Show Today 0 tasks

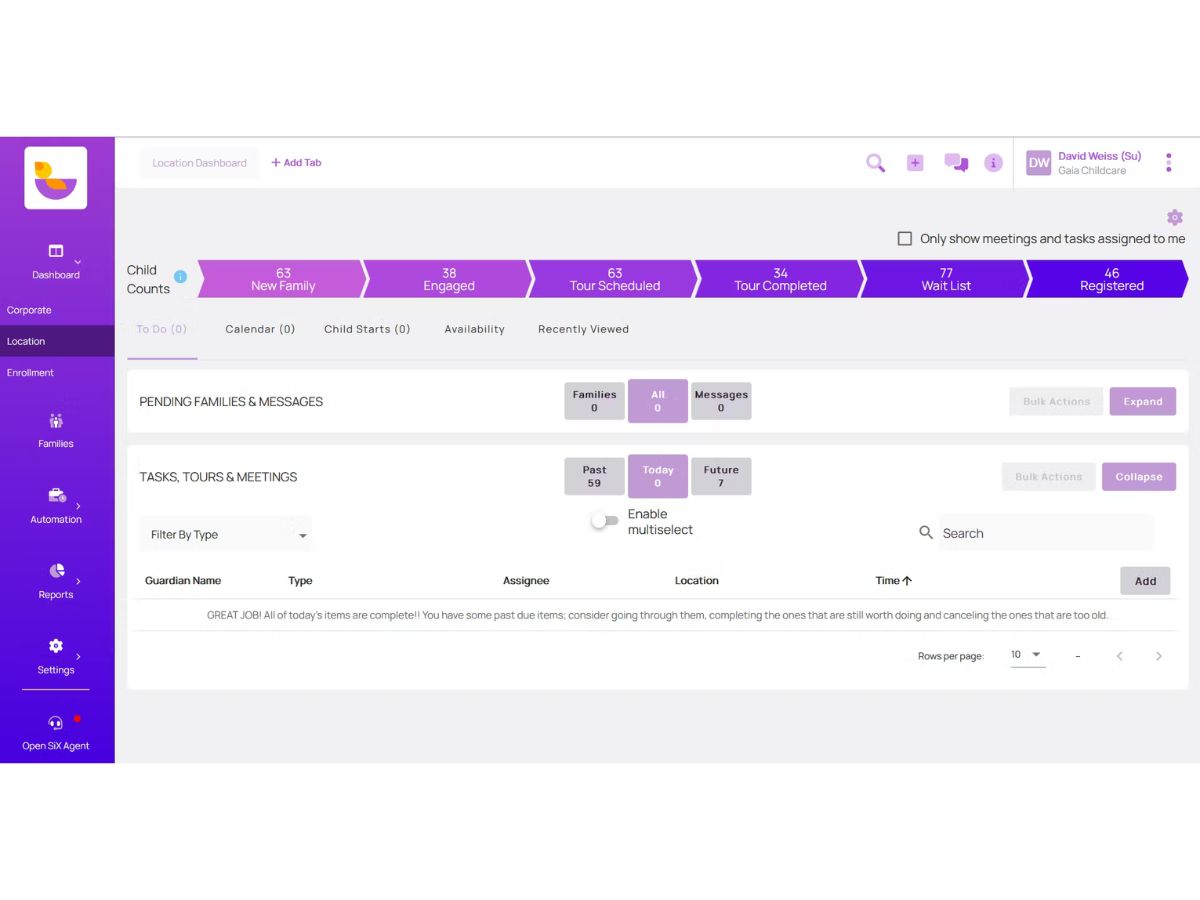(x=658, y=476)
